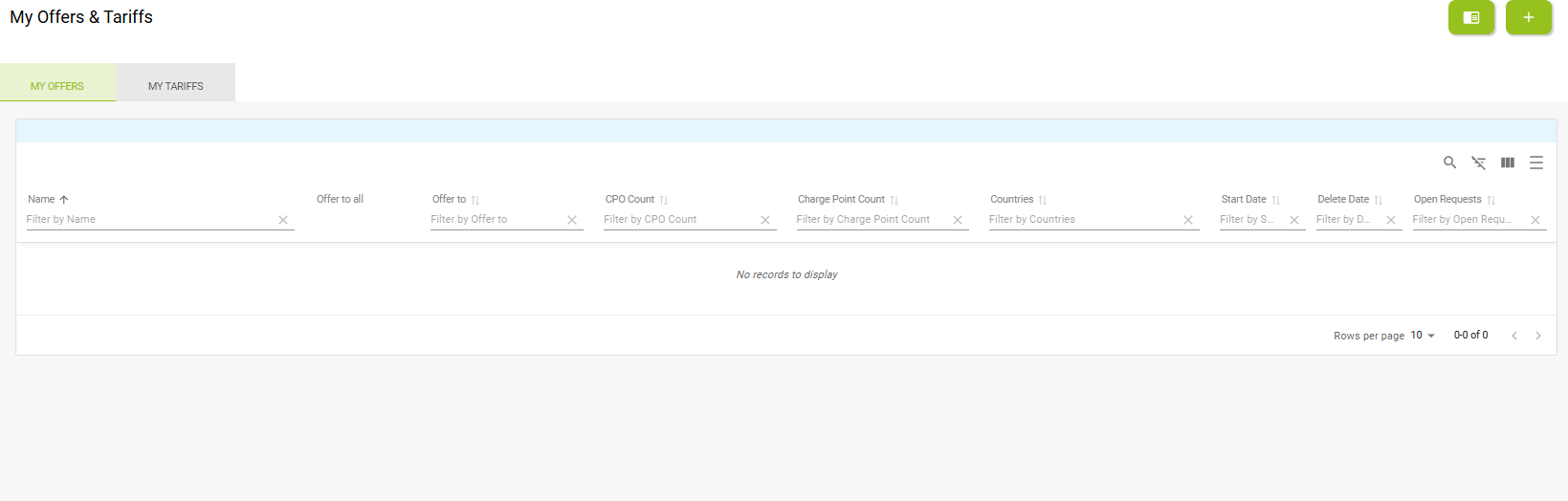
Task: Open the table search magnifier icon
Action: point(1449,163)
